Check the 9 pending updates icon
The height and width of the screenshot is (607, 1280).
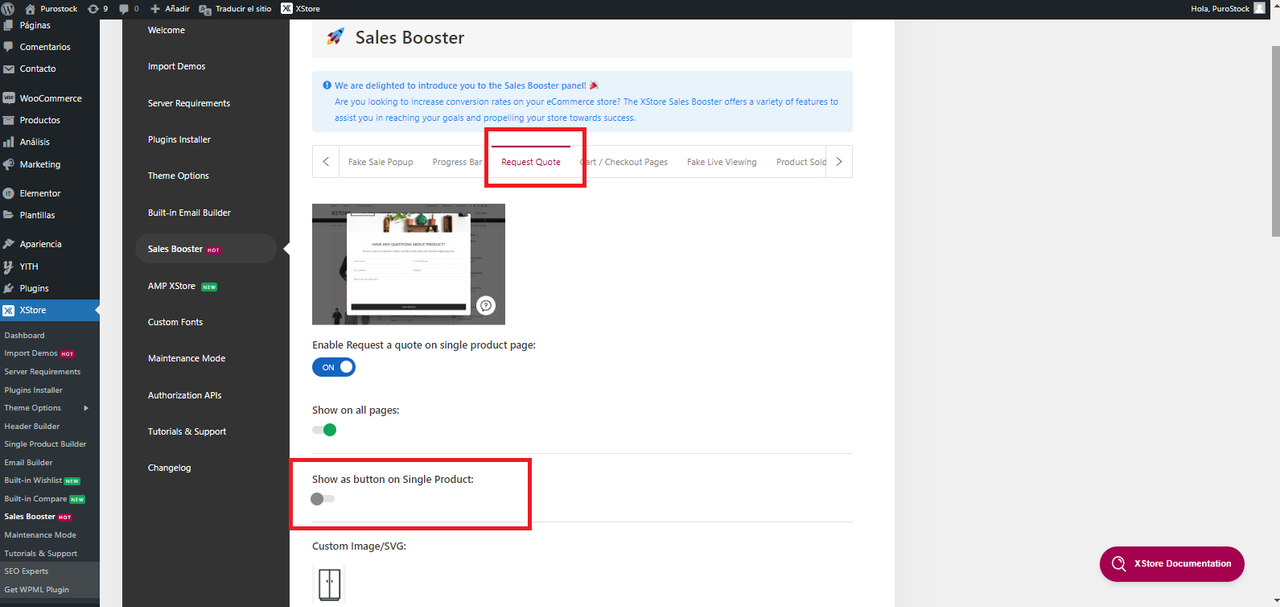pyautogui.click(x=98, y=8)
